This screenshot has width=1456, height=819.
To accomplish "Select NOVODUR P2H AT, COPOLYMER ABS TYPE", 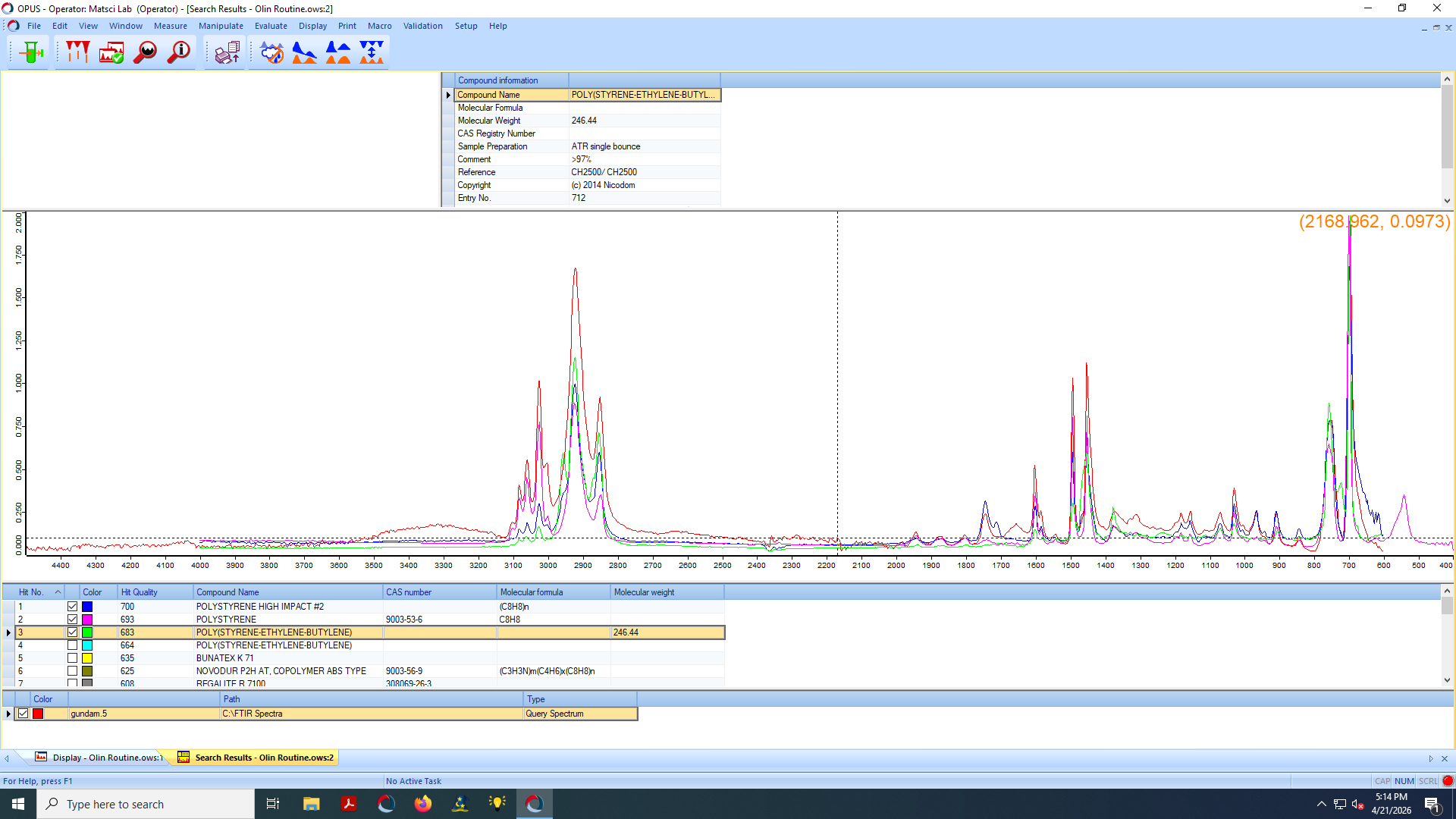I will [x=369, y=671].
